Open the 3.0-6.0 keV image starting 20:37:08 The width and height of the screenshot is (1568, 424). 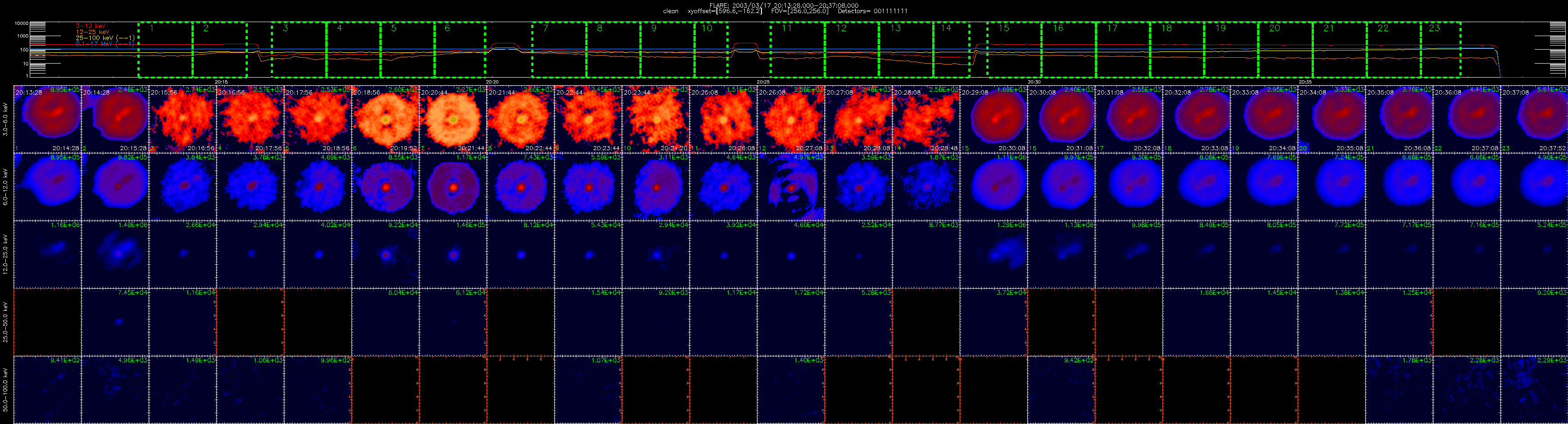(1535, 119)
